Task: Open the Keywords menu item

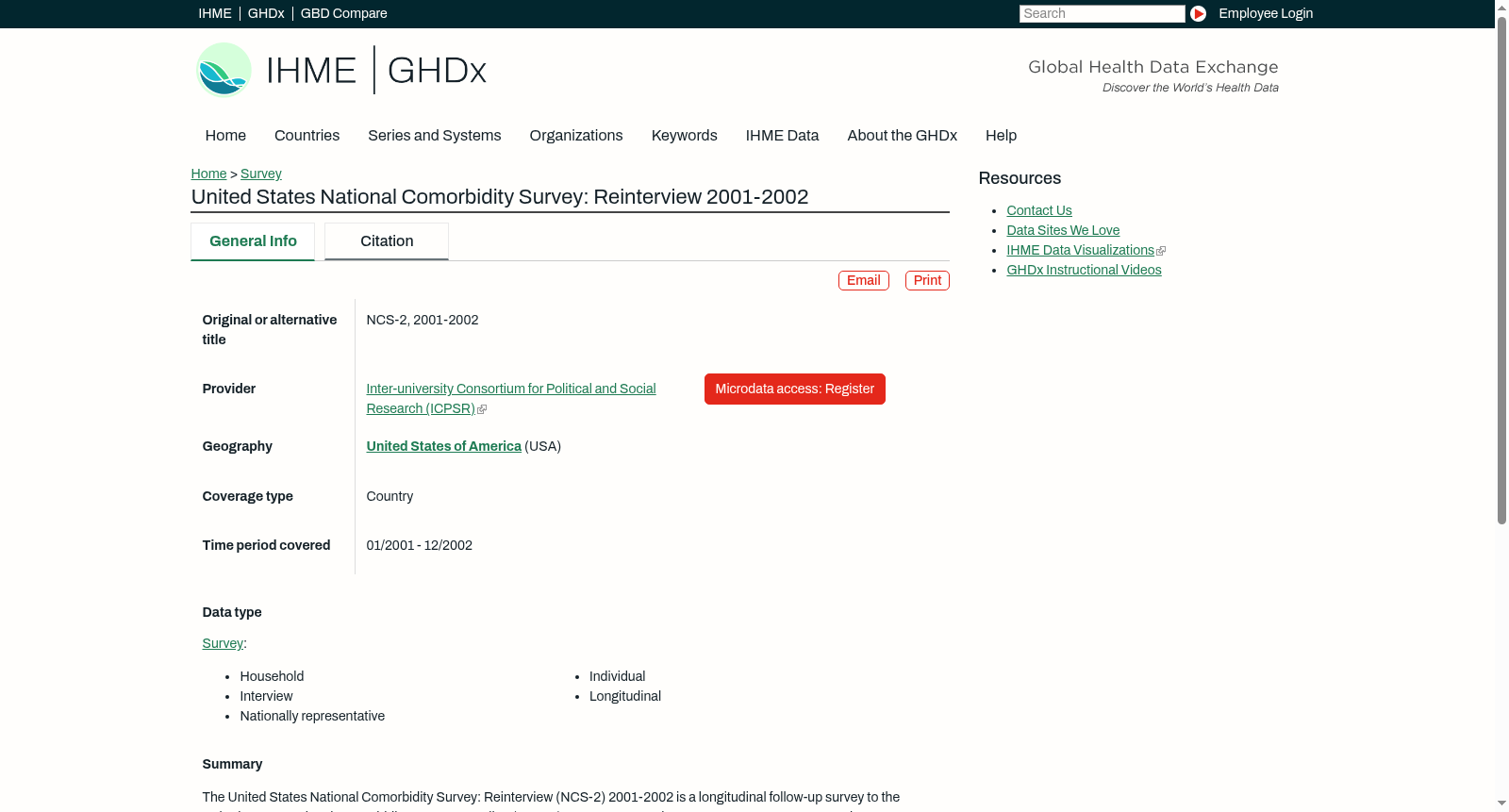Action: pos(685,136)
